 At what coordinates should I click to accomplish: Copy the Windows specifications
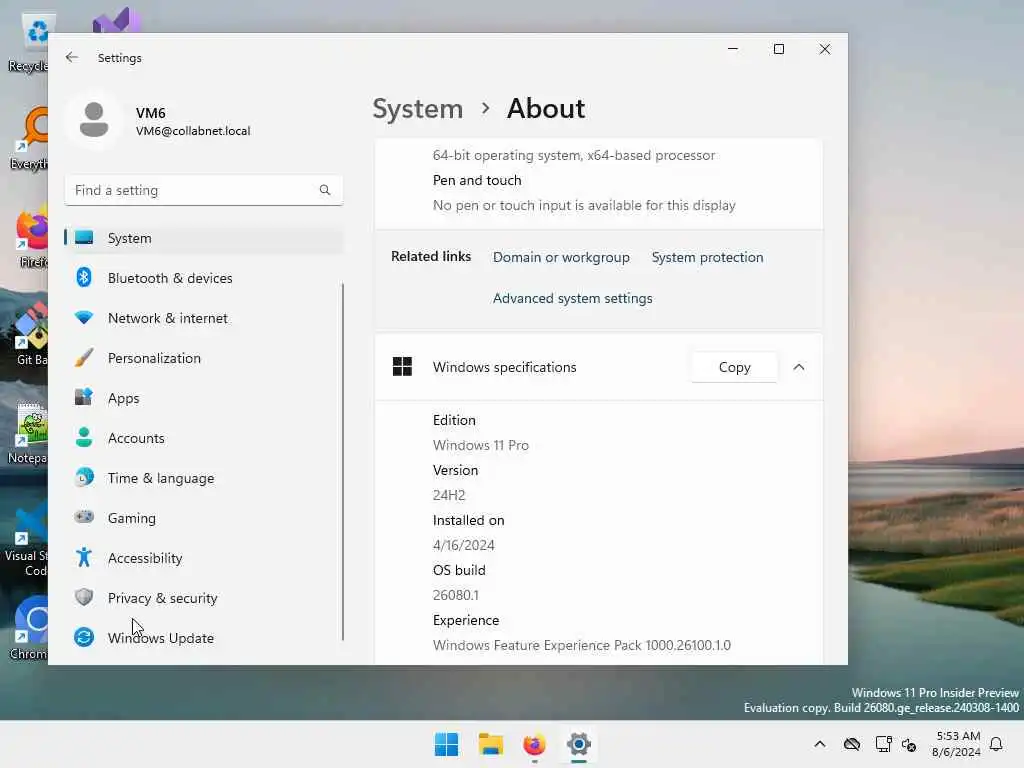click(x=734, y=367)
